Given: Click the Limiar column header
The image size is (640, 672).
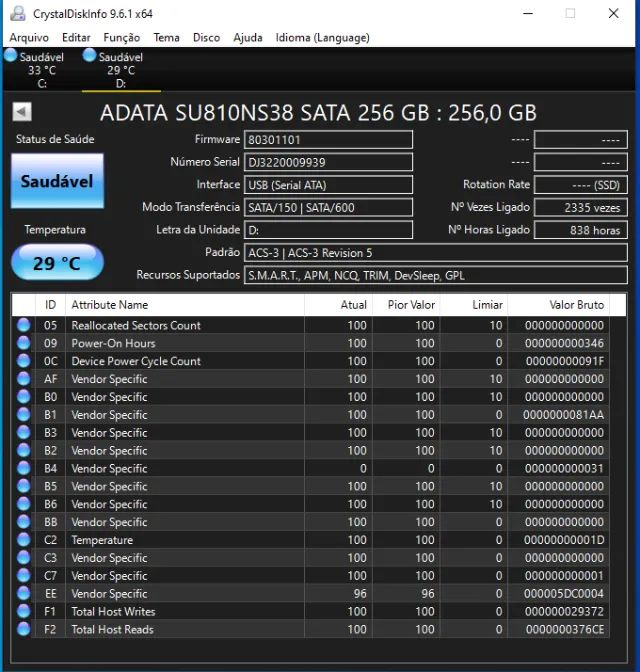Looking at the screenshot, I should coord(474,305).
